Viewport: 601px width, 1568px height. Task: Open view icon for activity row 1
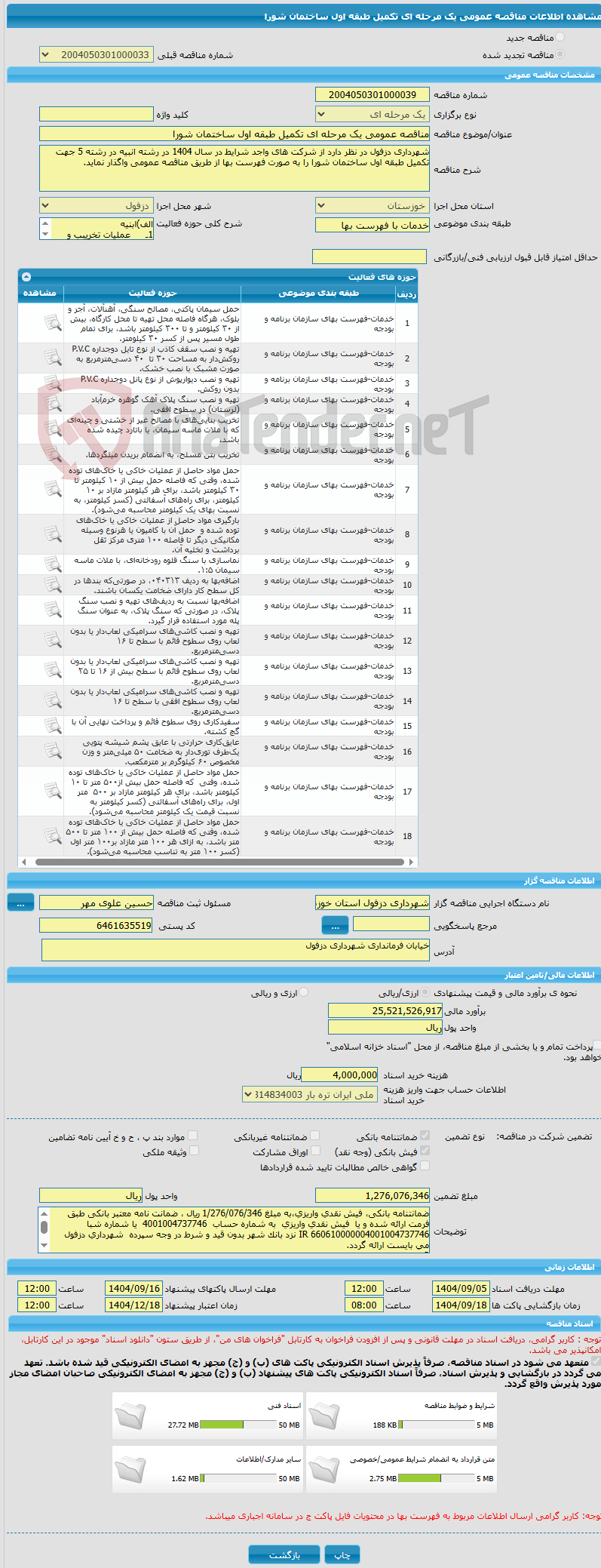(x=52, y=323)
